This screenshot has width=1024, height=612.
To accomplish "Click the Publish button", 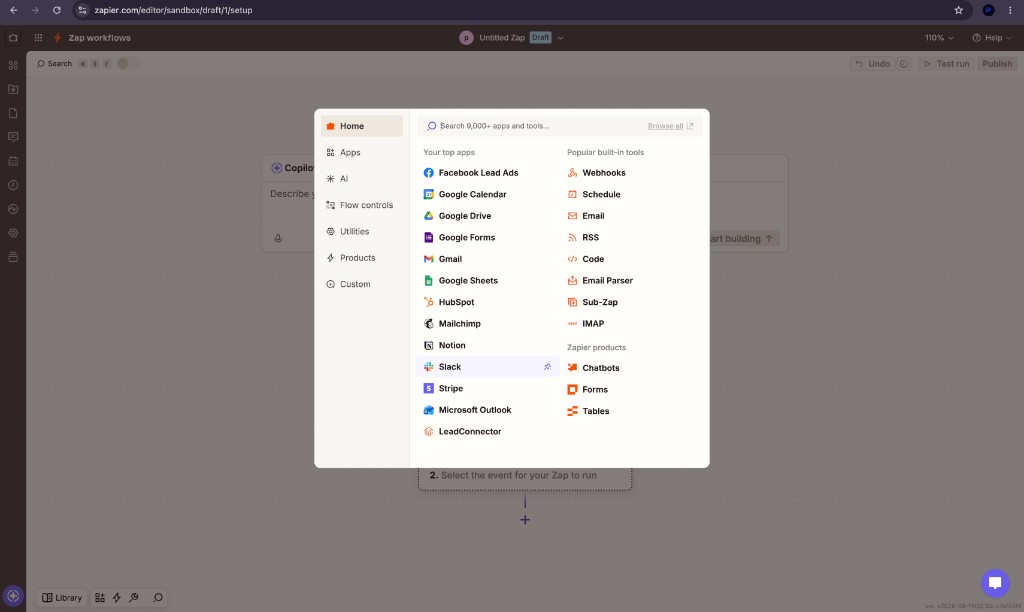I will (x=997, y=64).
